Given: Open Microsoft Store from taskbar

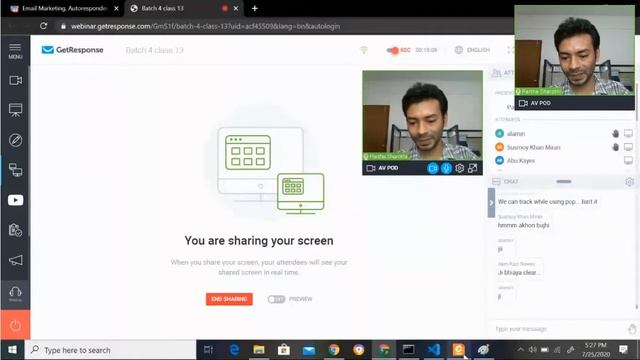Looking at the screenshot, I should 284,350.
